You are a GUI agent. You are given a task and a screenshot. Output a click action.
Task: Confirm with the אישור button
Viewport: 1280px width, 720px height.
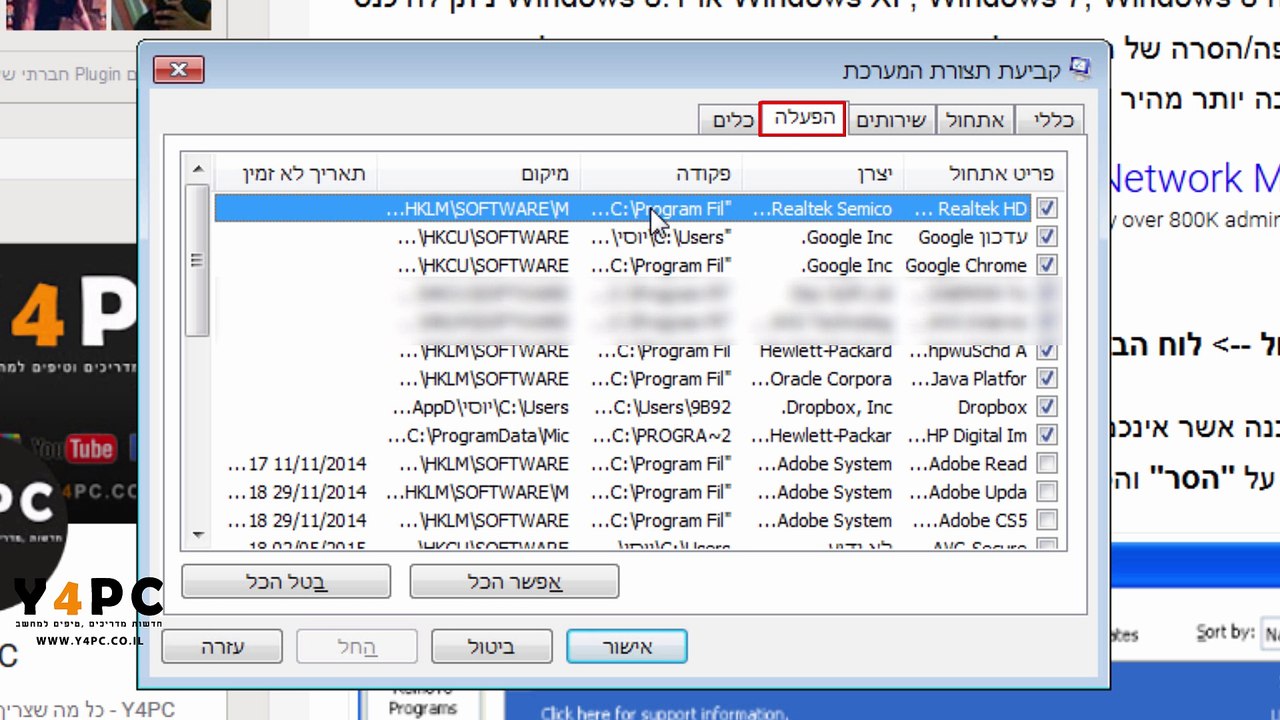(626, 646)
